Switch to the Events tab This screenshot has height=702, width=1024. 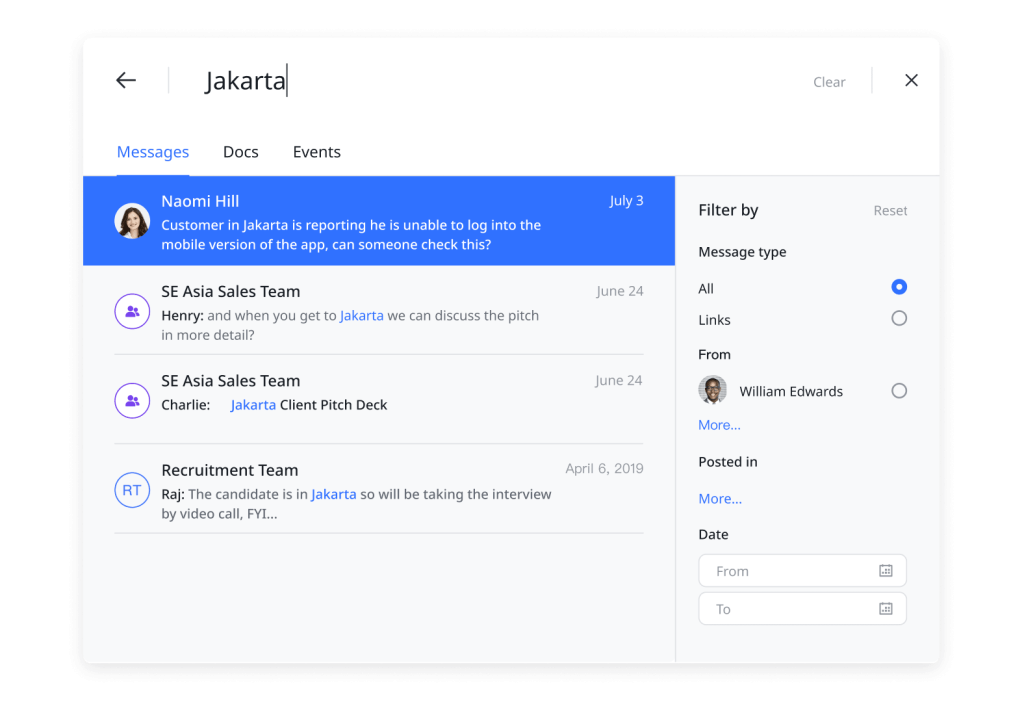pos(317,152)
